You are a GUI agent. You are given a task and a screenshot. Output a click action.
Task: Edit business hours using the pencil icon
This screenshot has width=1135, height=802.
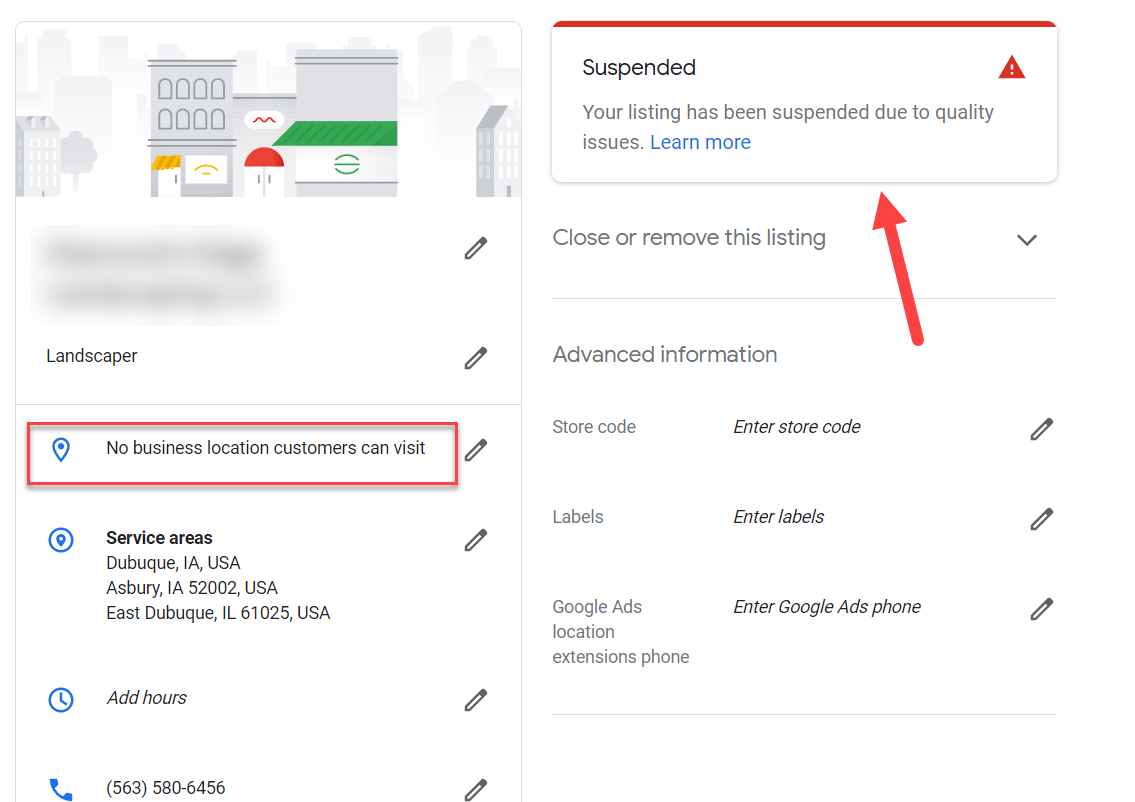[x=476, y=700]
